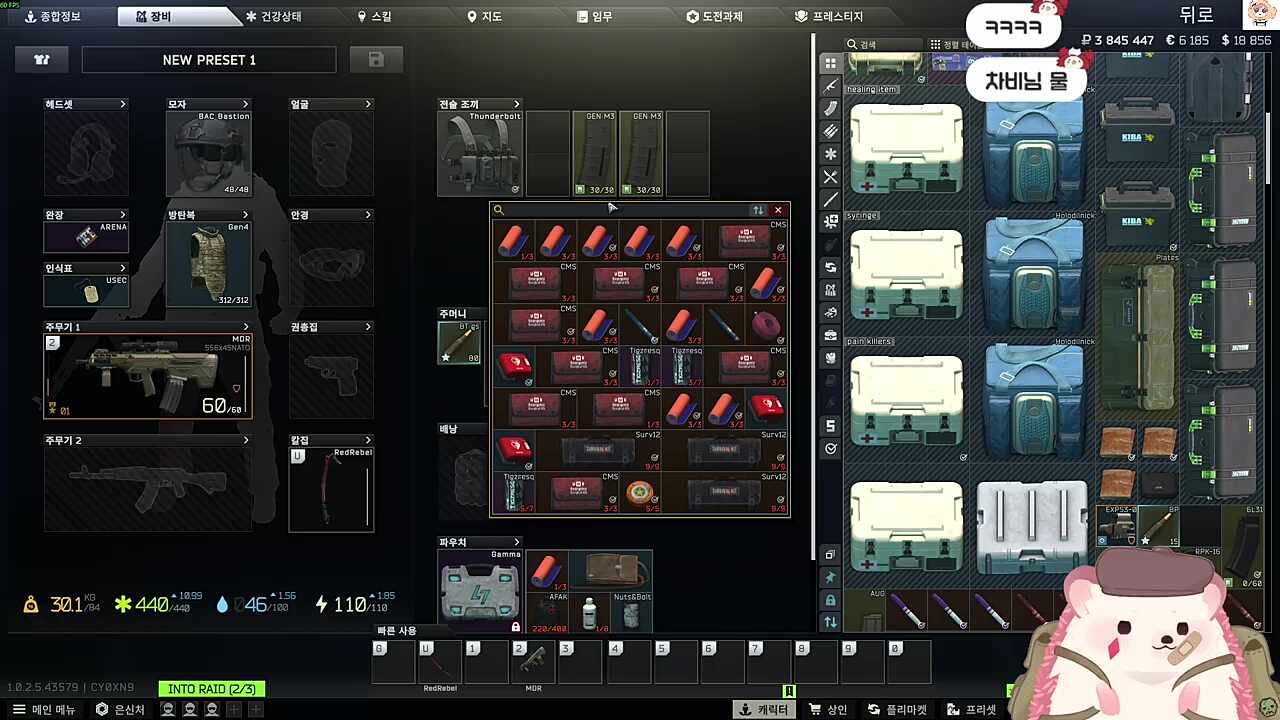Screen dimensions: 1280x720
Task: Expand the 파우치 slot arrow
Action: (x=516, y=542)
